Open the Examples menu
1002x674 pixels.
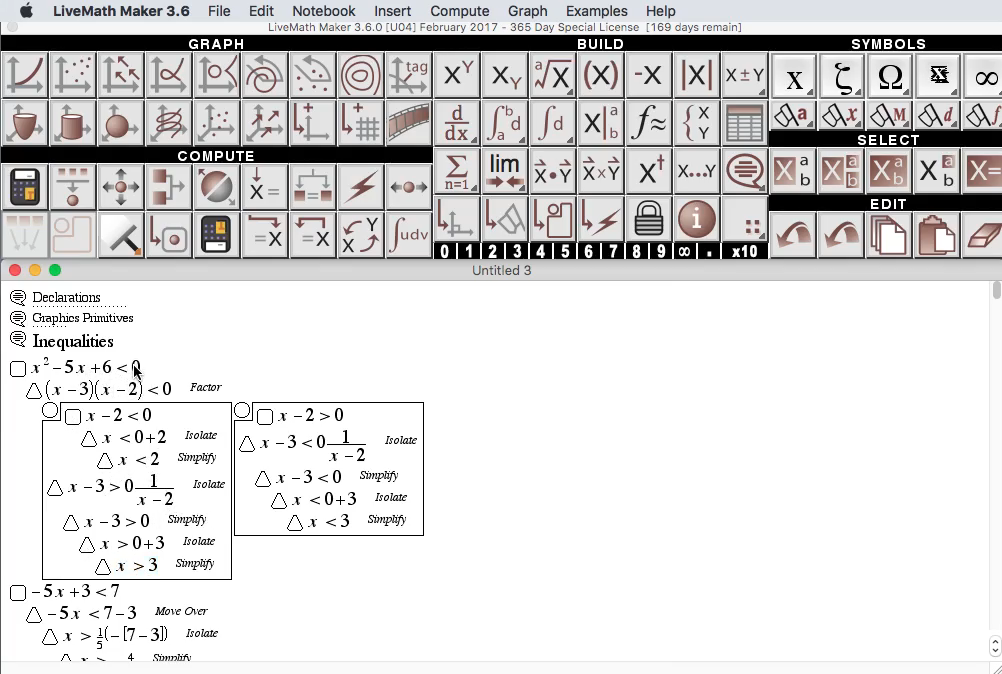pyautogui.click(x=596, y=11)
